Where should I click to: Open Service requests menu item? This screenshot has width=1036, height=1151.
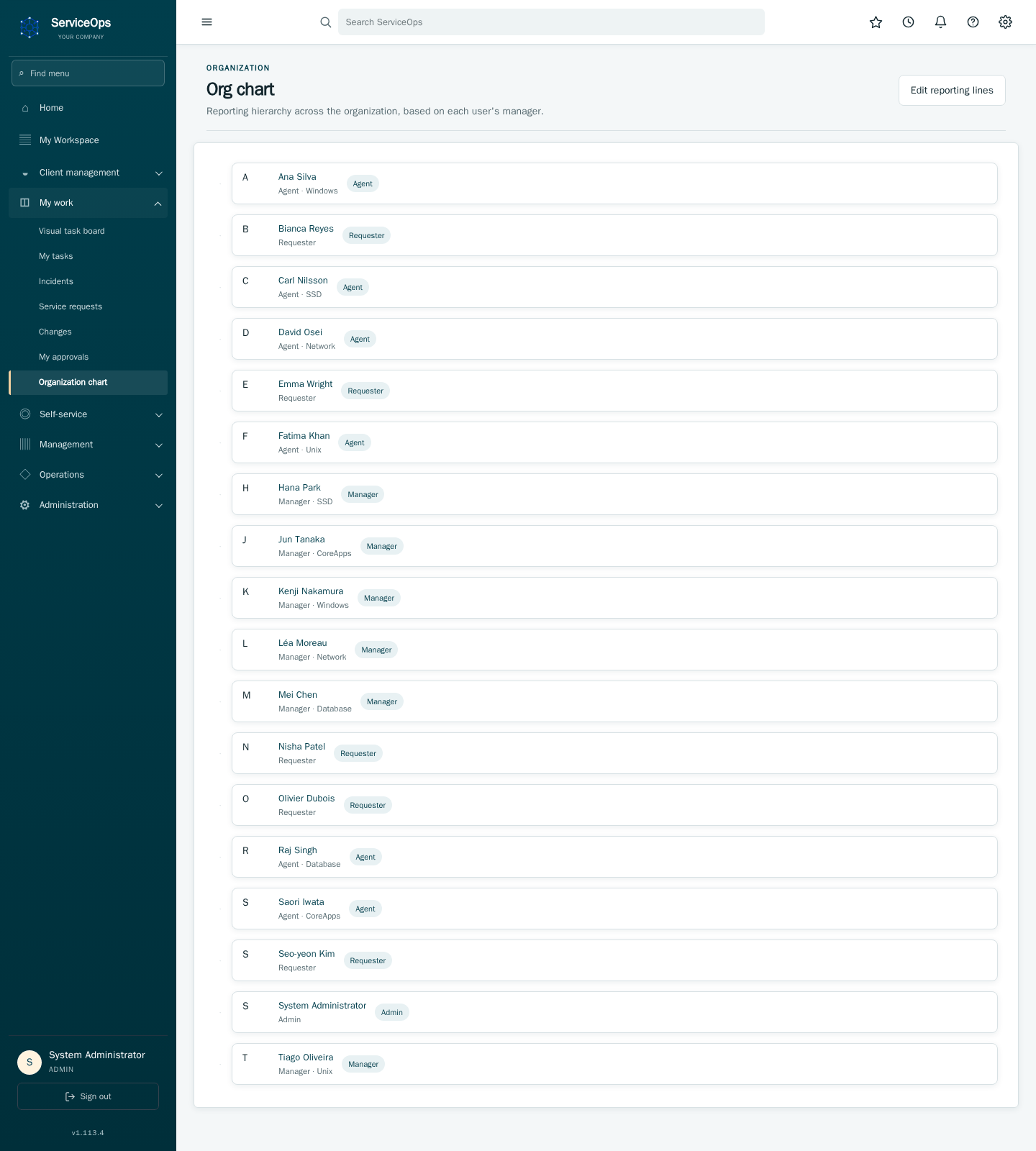(88, 306)
